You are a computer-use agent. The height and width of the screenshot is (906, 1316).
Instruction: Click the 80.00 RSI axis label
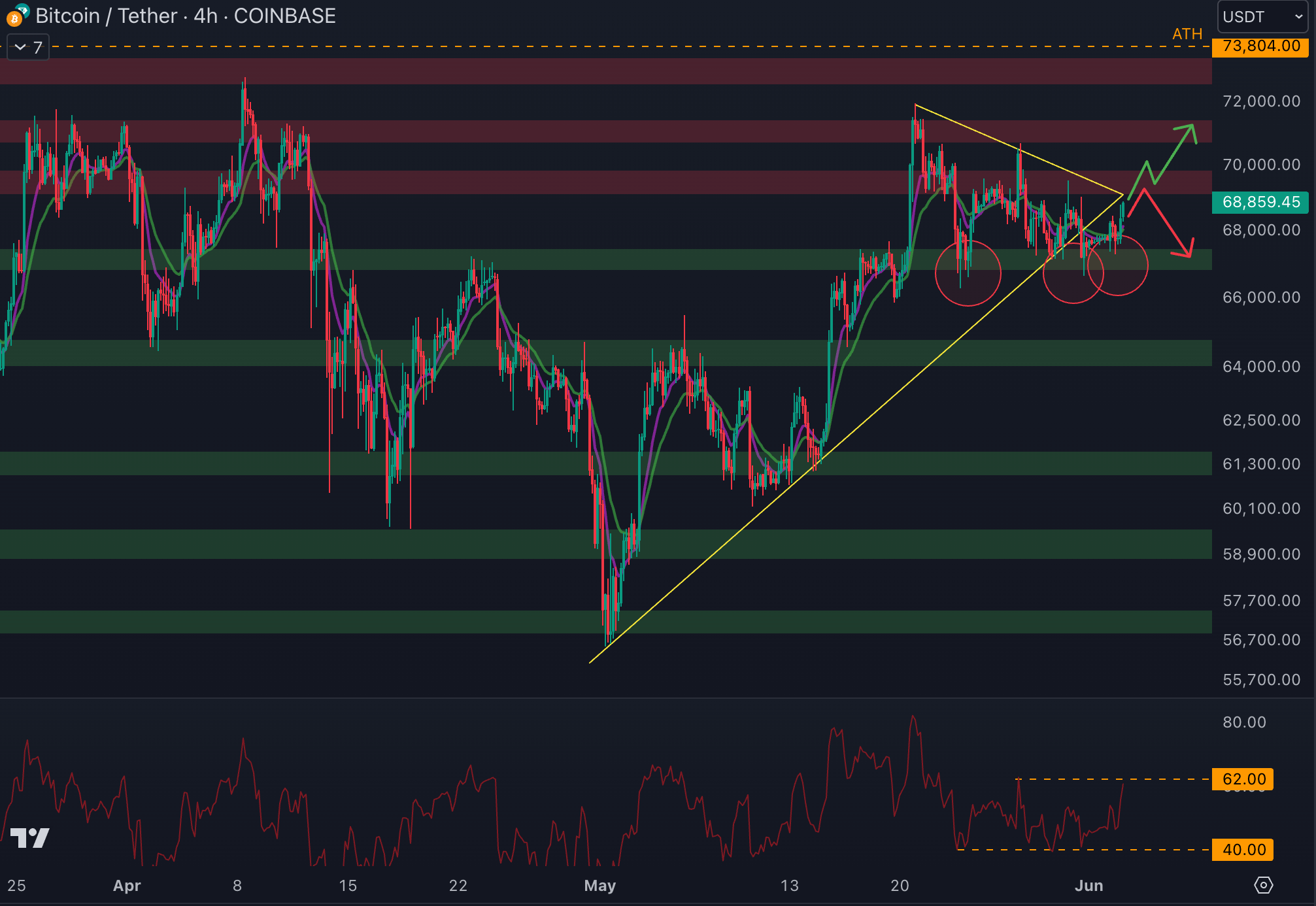coord(1243,722)
